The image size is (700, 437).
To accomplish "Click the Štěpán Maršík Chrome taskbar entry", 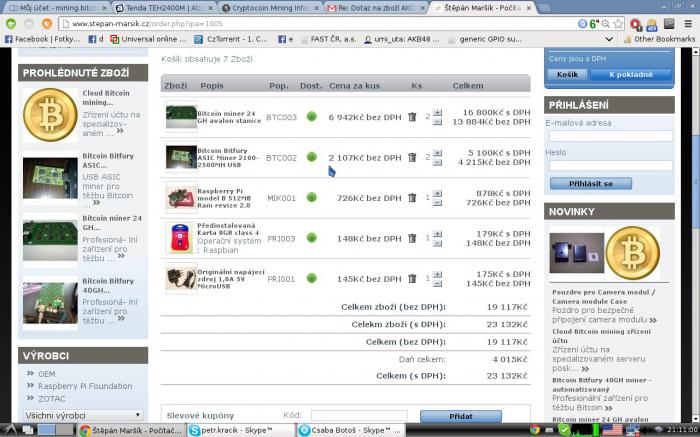I will pos(131,430).
